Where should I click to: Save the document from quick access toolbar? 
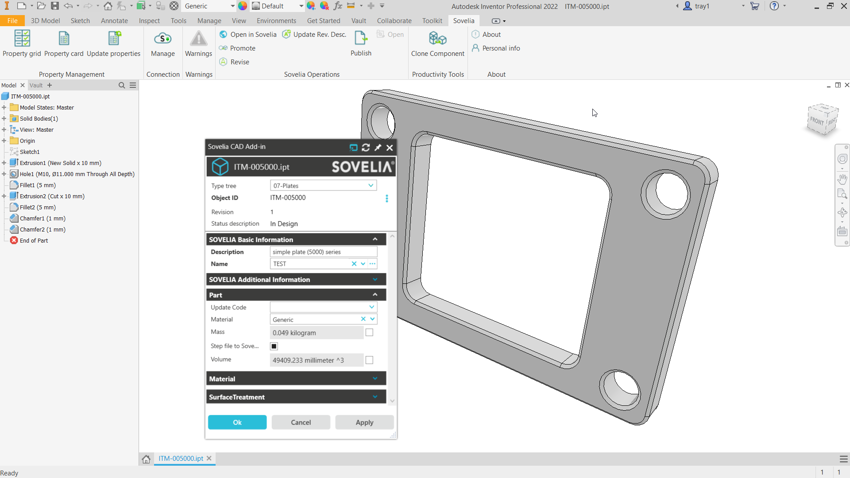point(55,6)
